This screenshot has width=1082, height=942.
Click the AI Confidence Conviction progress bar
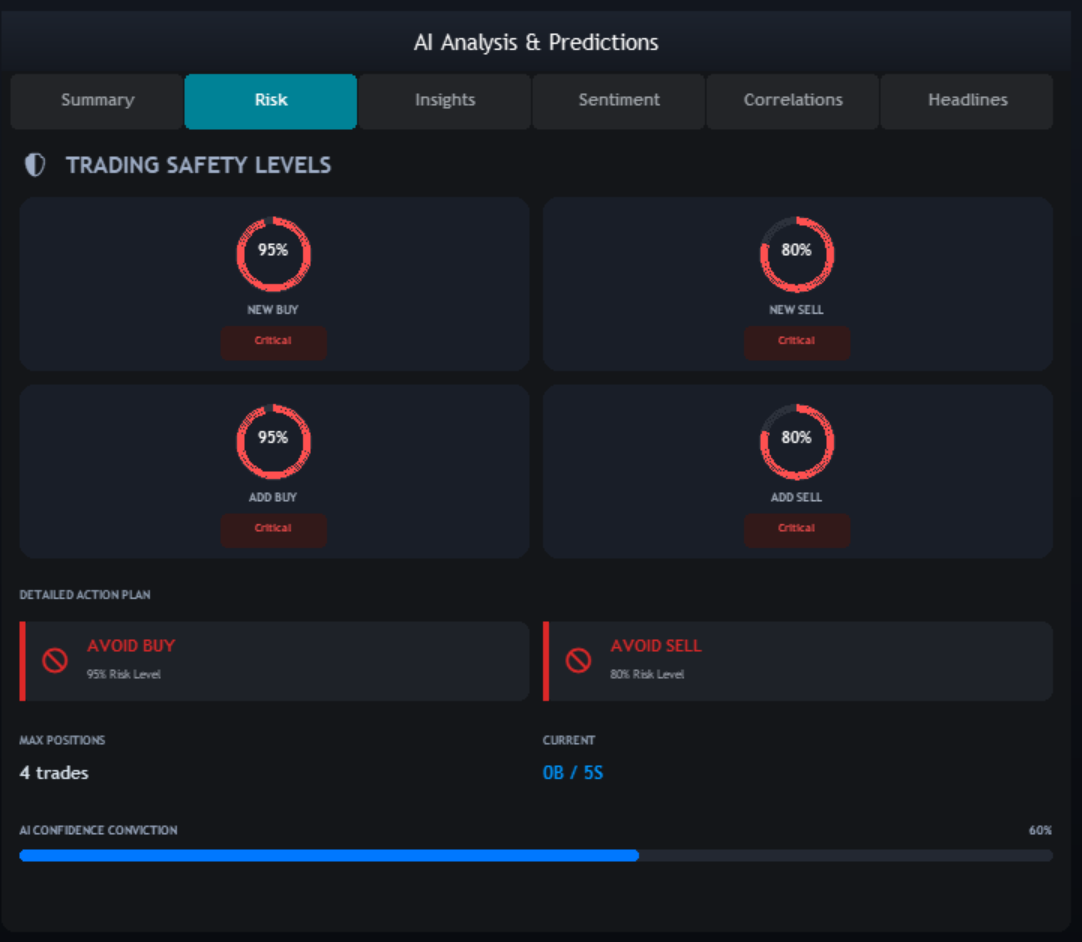pos(536,856)
